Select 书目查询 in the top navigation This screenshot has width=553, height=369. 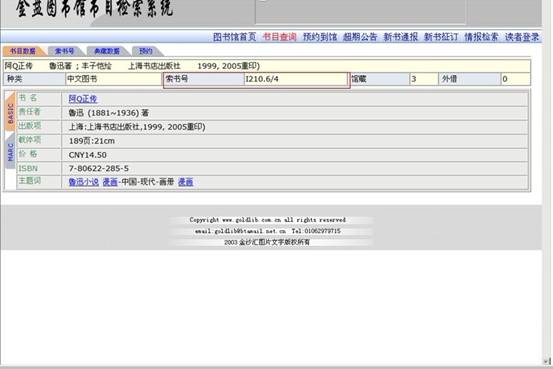tap(279, 37)
